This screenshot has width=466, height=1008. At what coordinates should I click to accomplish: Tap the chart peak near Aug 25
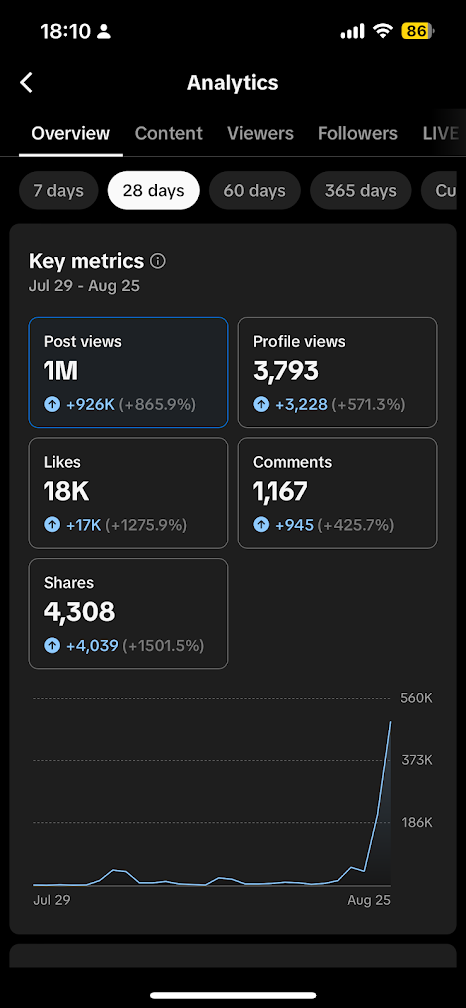pyautogui.click(x=390, y=723)
